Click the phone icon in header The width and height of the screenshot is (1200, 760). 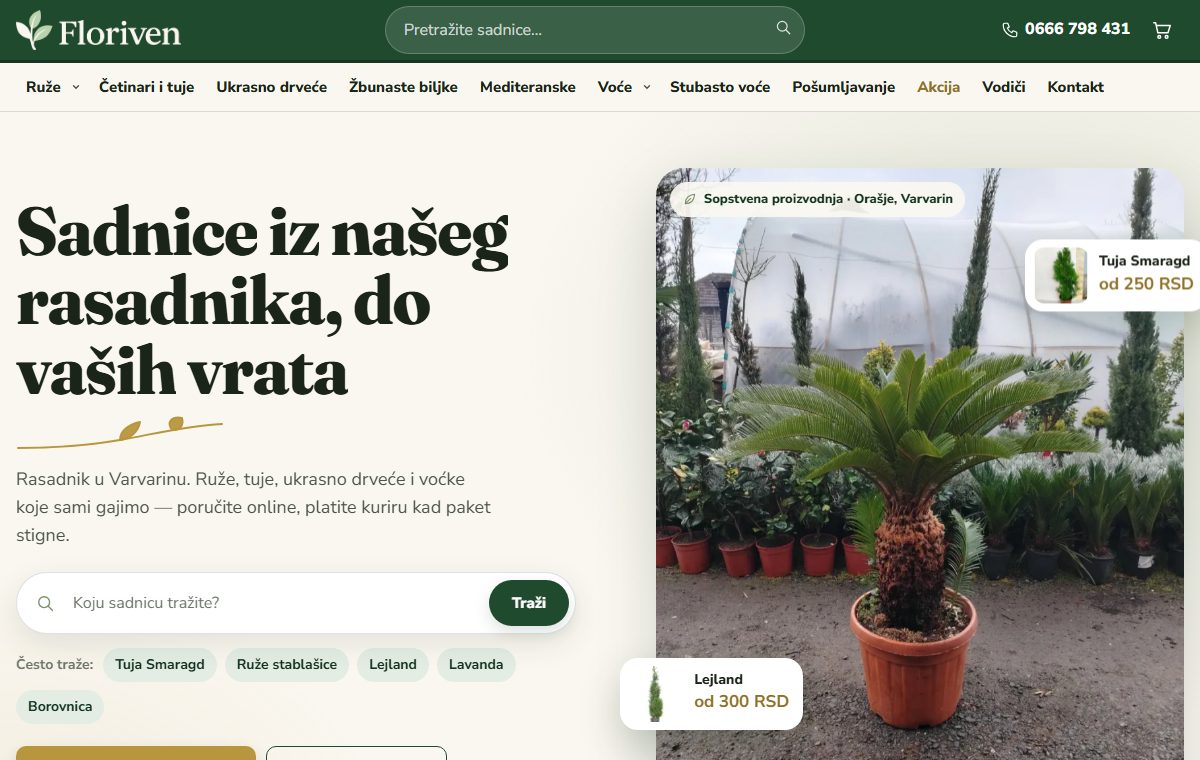[x=1009, y=30]
